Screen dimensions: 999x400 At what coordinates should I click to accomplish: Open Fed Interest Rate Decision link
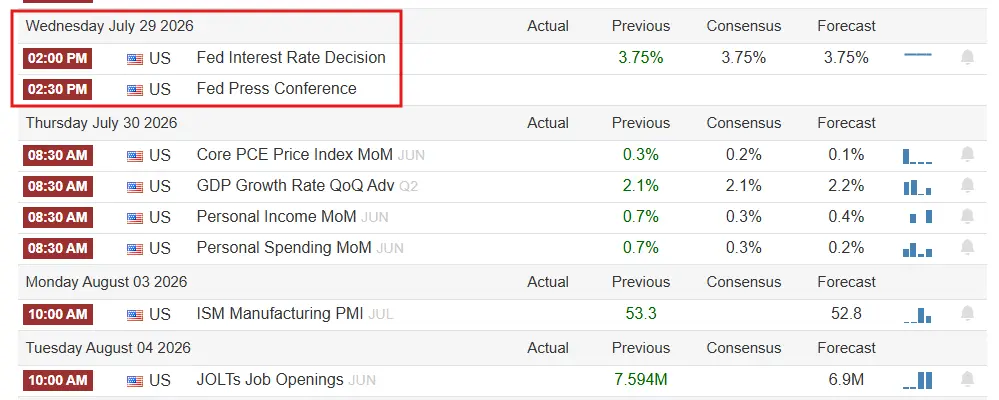(291, 57)
